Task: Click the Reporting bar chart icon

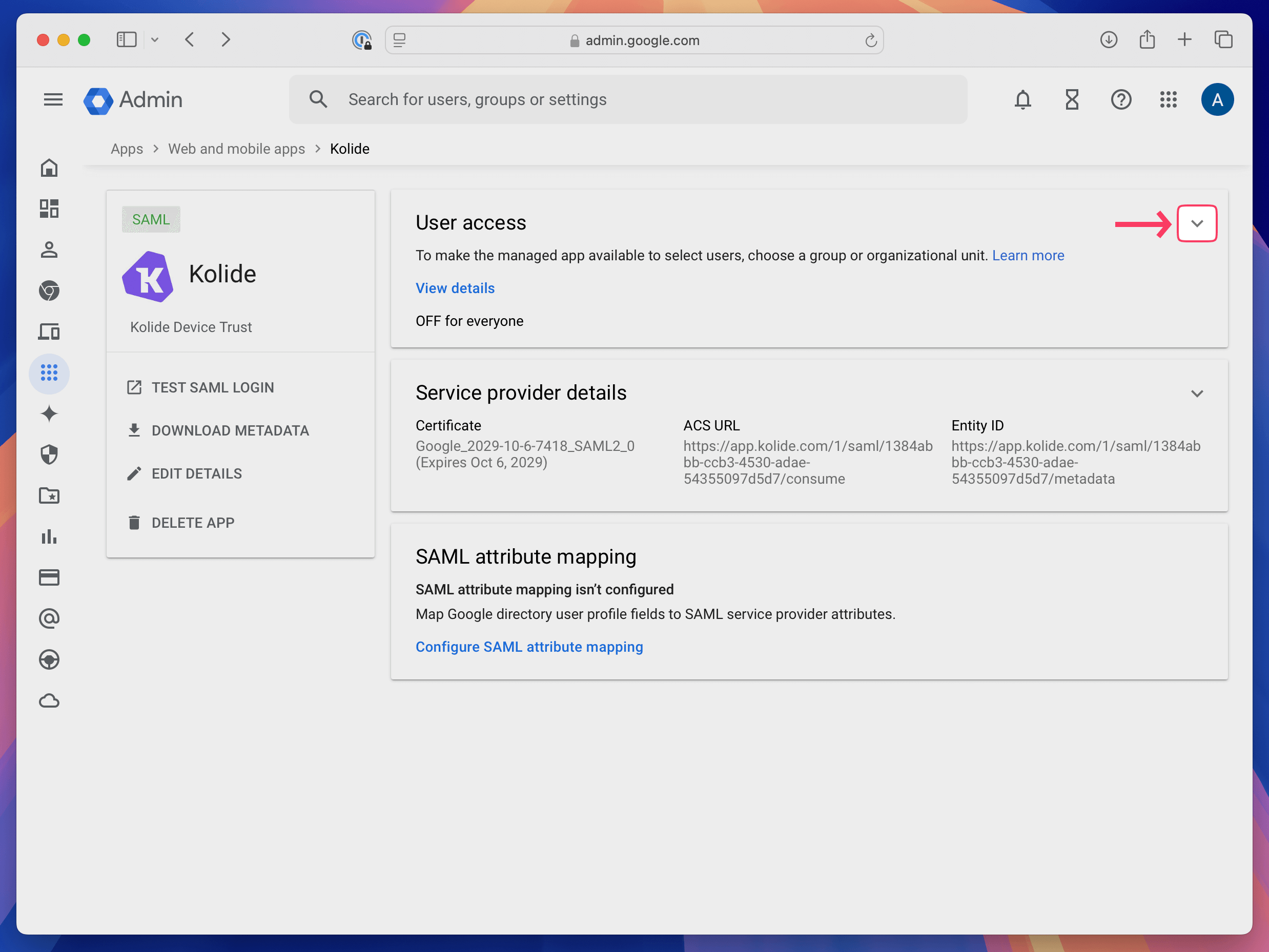Action: tap(49, 537)
